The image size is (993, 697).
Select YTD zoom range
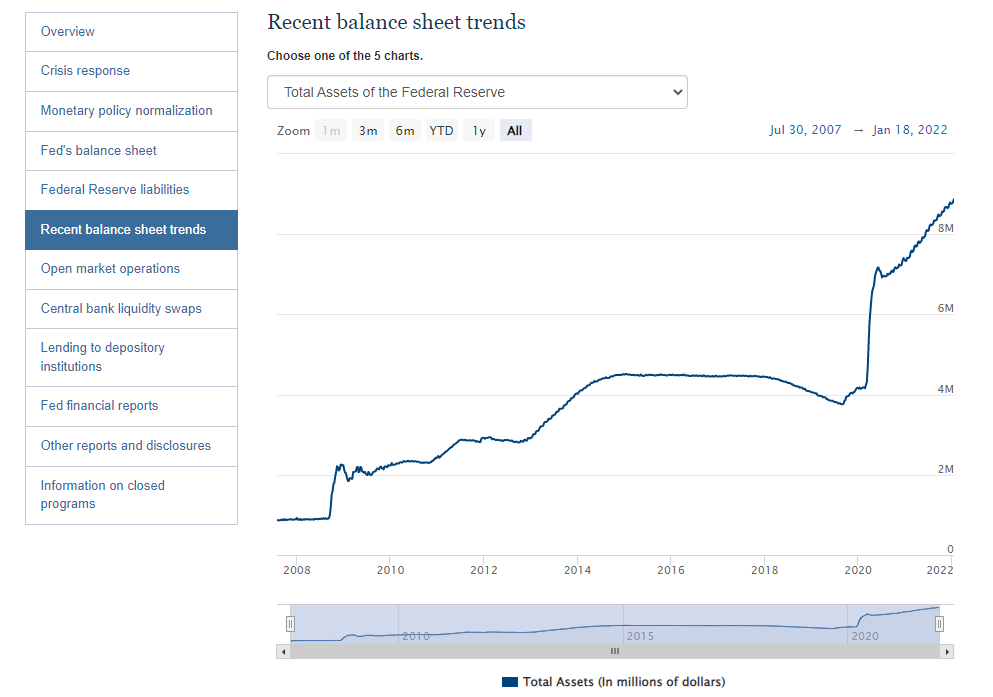(441, 131)
